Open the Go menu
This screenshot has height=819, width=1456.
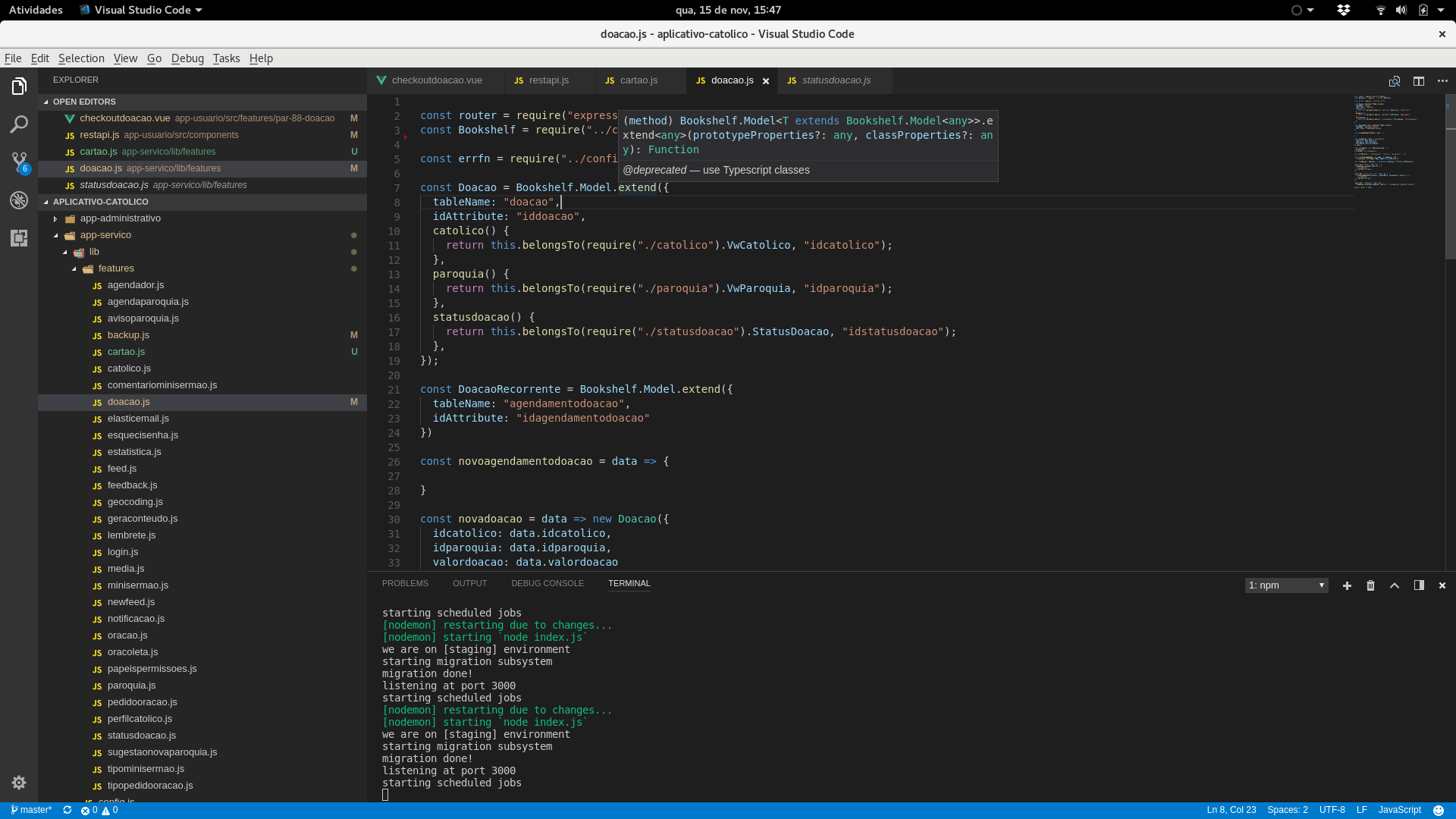[x=154, y=58]
